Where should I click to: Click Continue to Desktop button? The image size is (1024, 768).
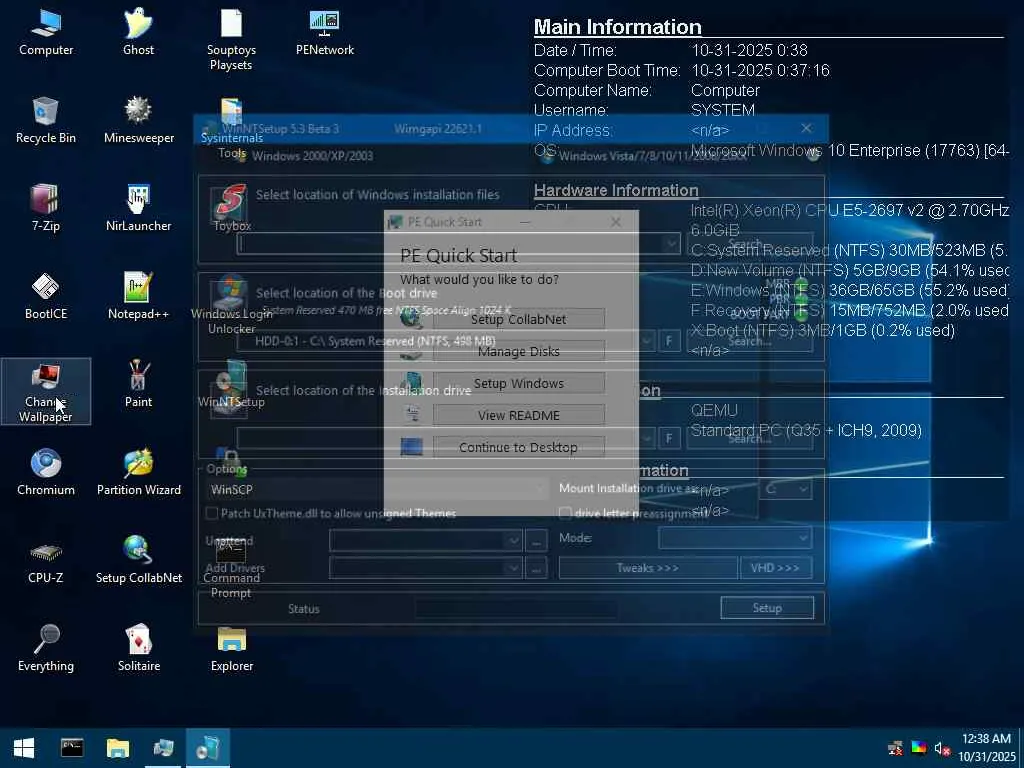pos(519,447)
